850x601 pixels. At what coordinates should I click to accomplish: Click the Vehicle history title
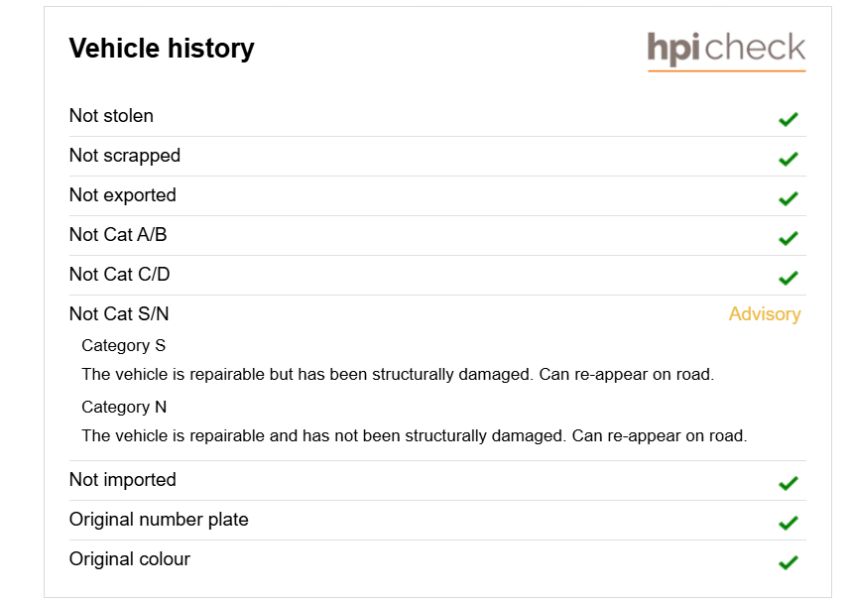click(162, 48)
